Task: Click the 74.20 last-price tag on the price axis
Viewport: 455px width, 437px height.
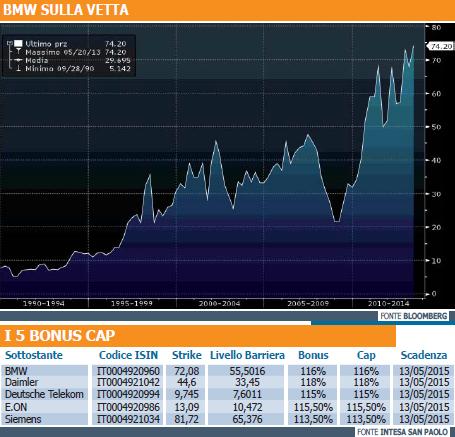Action: [x=441, y=46]
